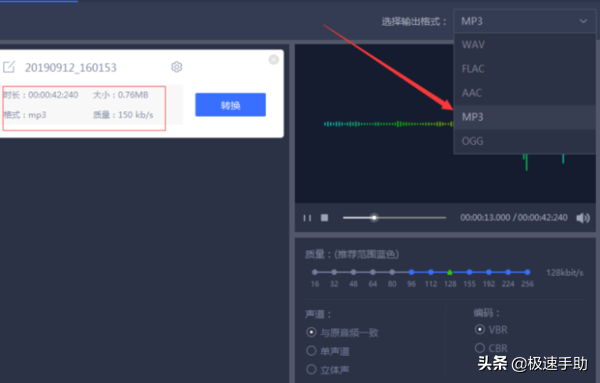600x383 pixels.
Task: Remove the file card with the X icon
Action: pyautogui.click(x=274, y=60)
